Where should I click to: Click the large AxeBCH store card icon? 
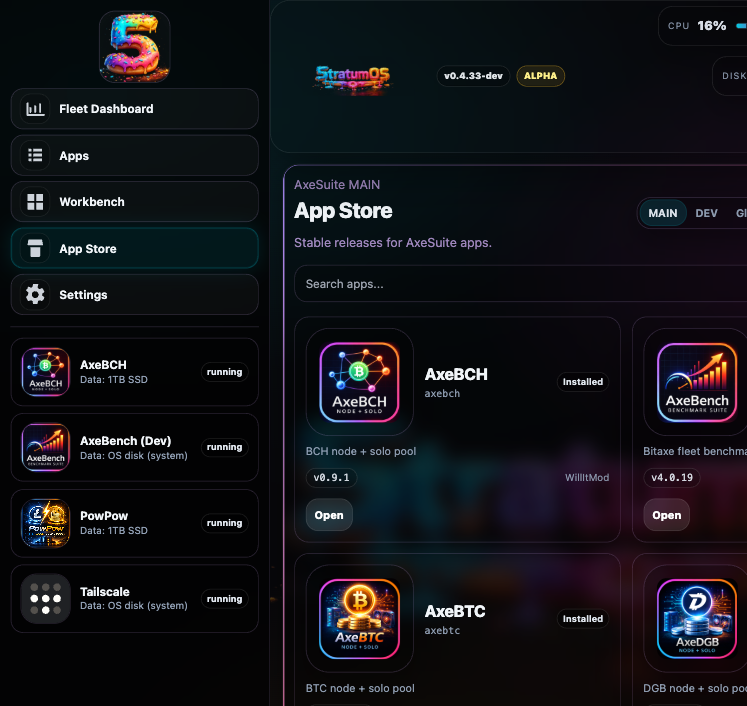[360, 382]
